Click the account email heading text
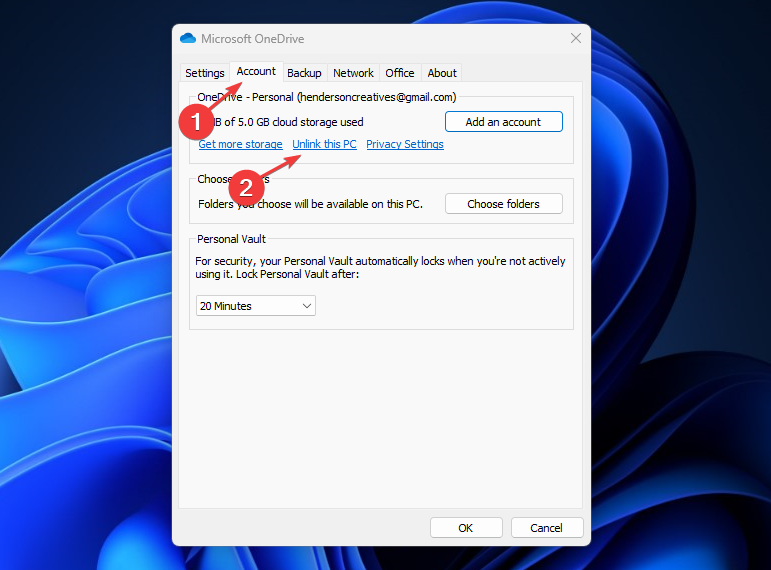The height and width of the screenshot is (570, 771). tap(327, 97)
